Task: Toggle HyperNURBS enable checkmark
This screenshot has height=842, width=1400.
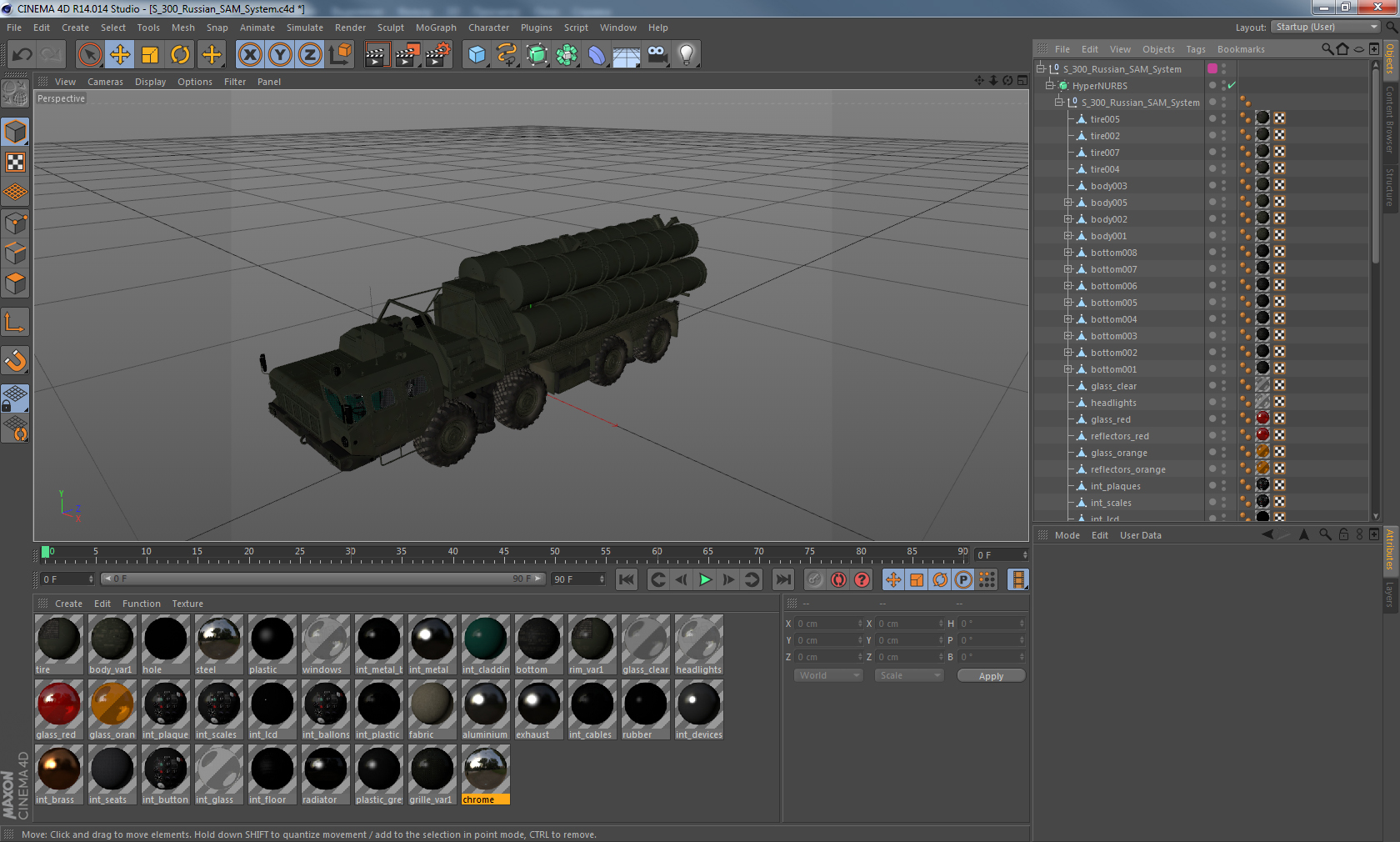Action: point(1232,85)
